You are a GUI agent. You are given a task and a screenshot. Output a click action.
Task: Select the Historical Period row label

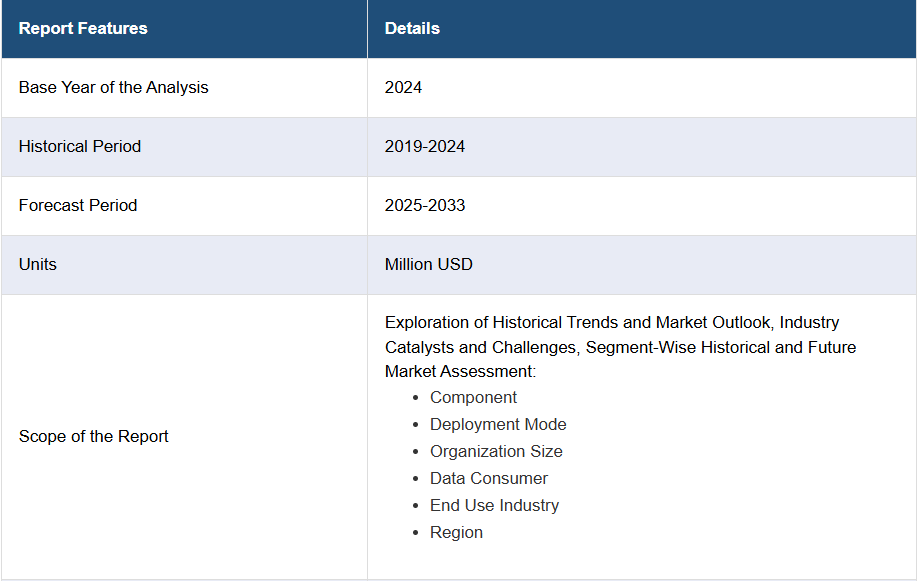click(x=80, y=146)
